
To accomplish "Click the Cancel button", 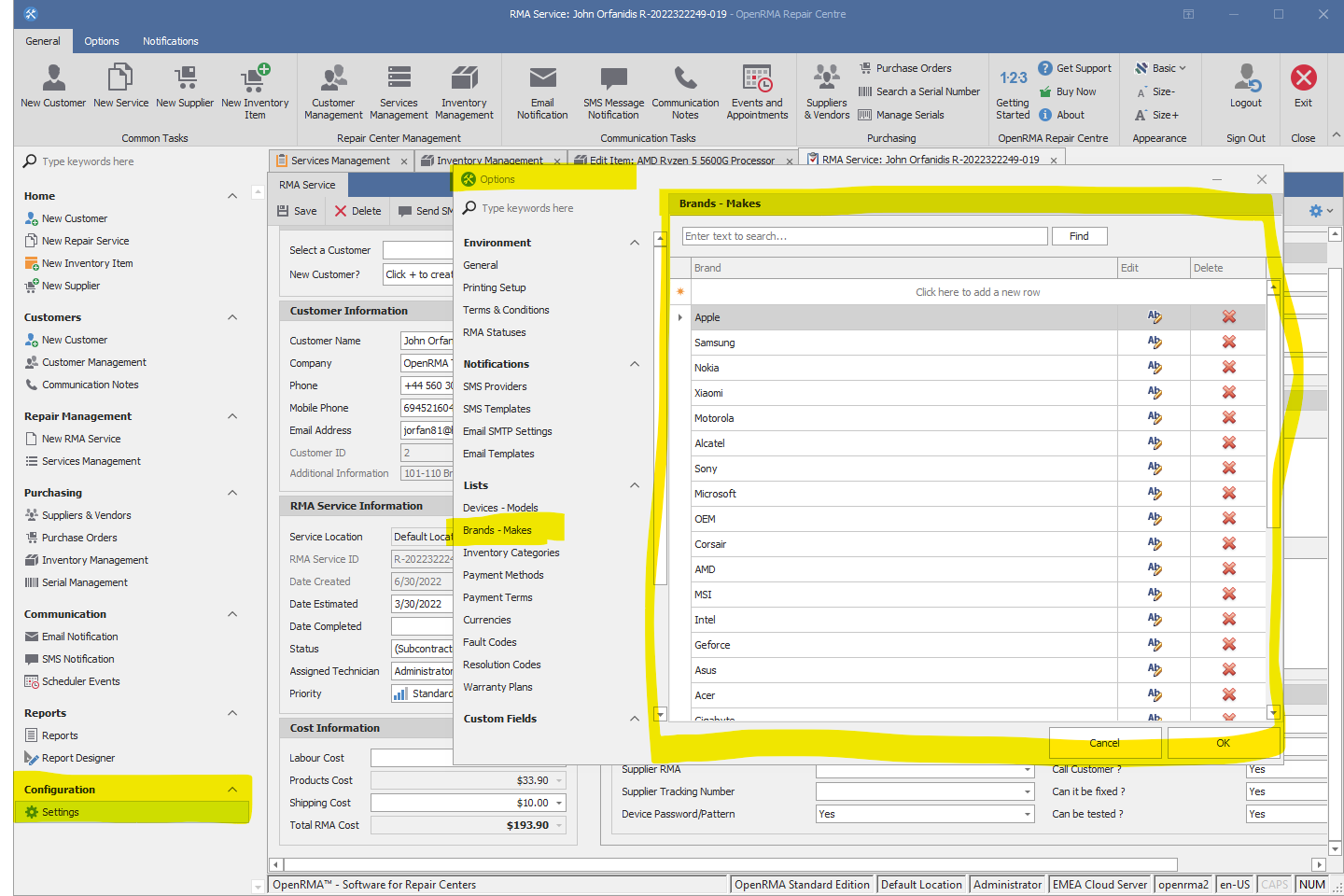I will coord(1104,743).
